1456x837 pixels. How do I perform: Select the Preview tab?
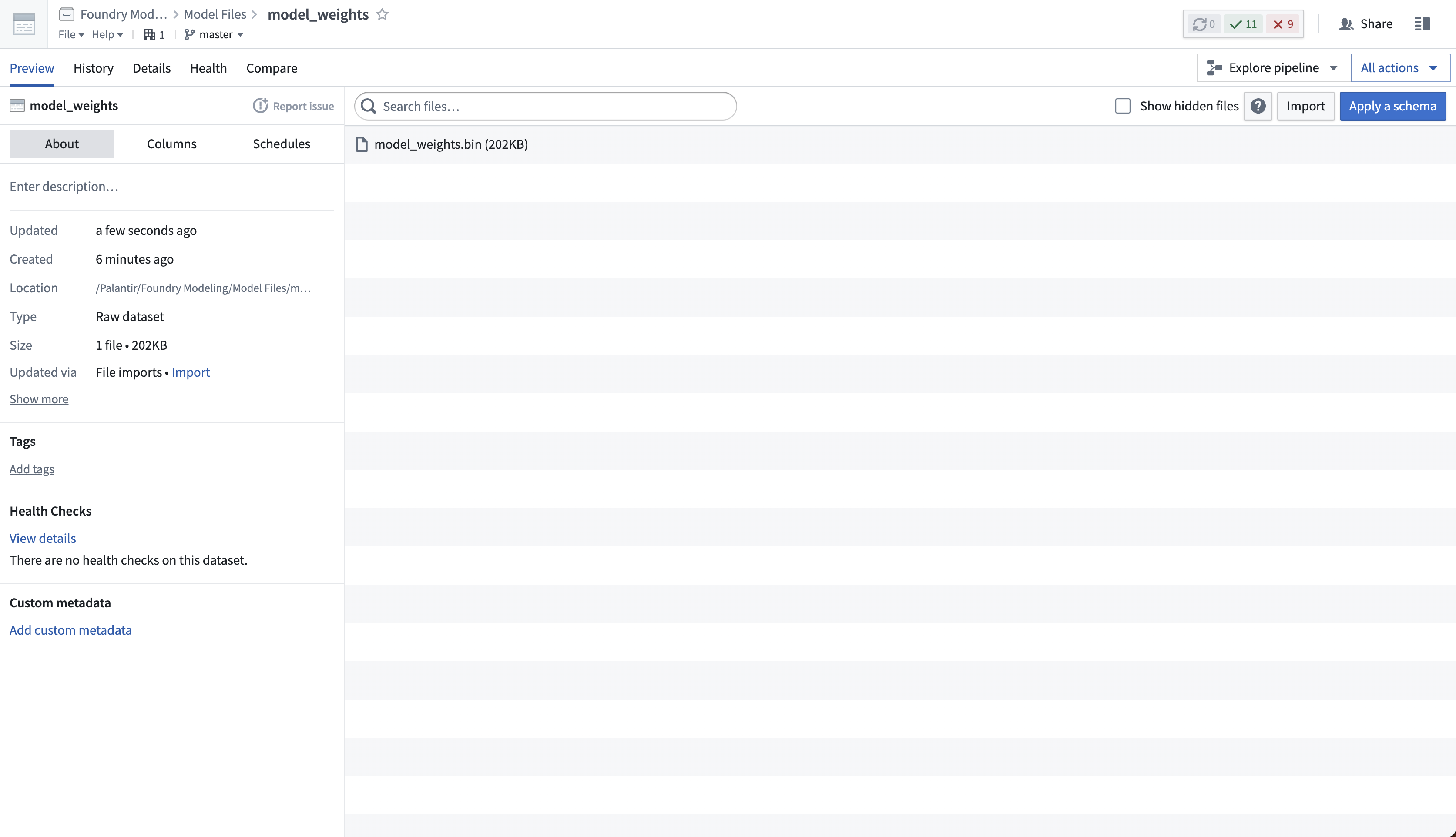pos(32,68)
